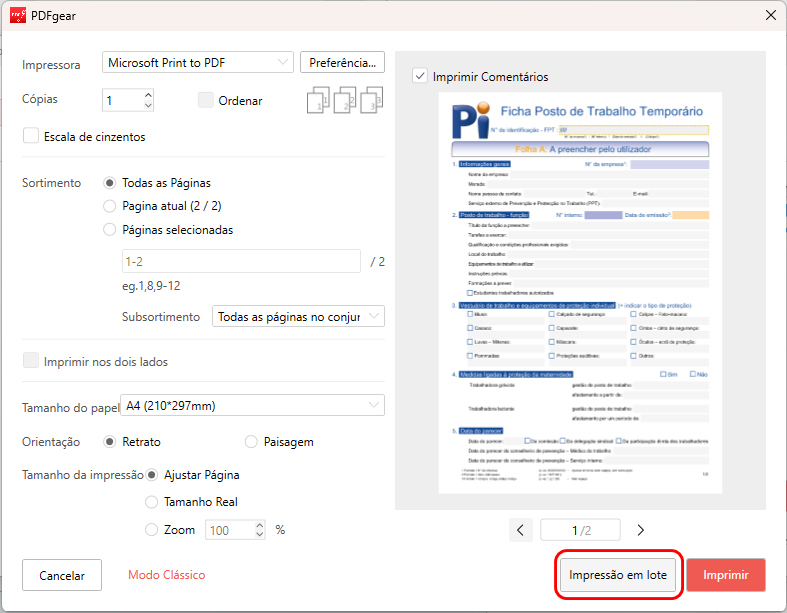Choose Paisagem orientation
This screenshot has width=787, height=613.
[251, 441]
